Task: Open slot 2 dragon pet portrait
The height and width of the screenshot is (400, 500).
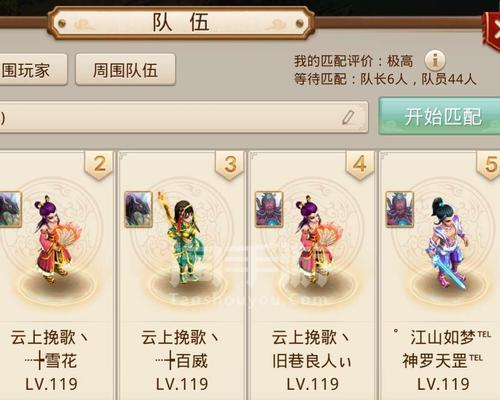Action: [x=10, y=210]
